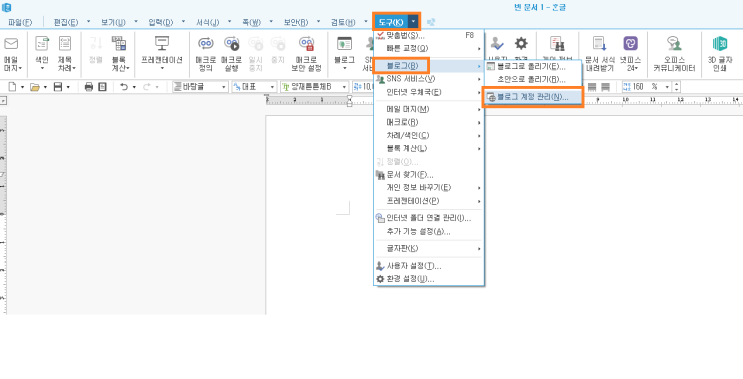Open the 검토(H) menu
Screen dimensions: 743x379
343,22
